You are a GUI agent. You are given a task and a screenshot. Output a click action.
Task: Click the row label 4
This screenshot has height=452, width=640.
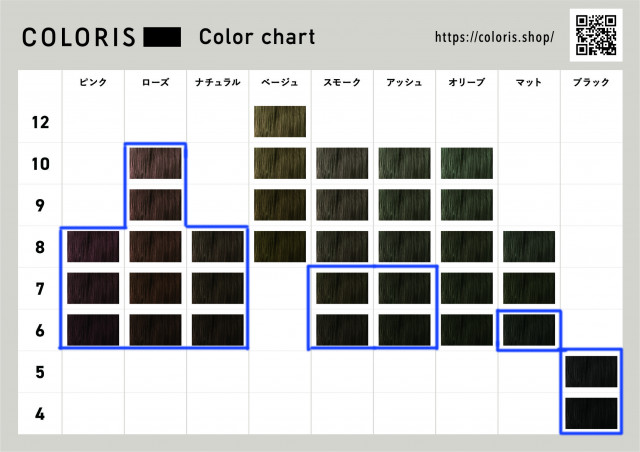coord(40,412)
